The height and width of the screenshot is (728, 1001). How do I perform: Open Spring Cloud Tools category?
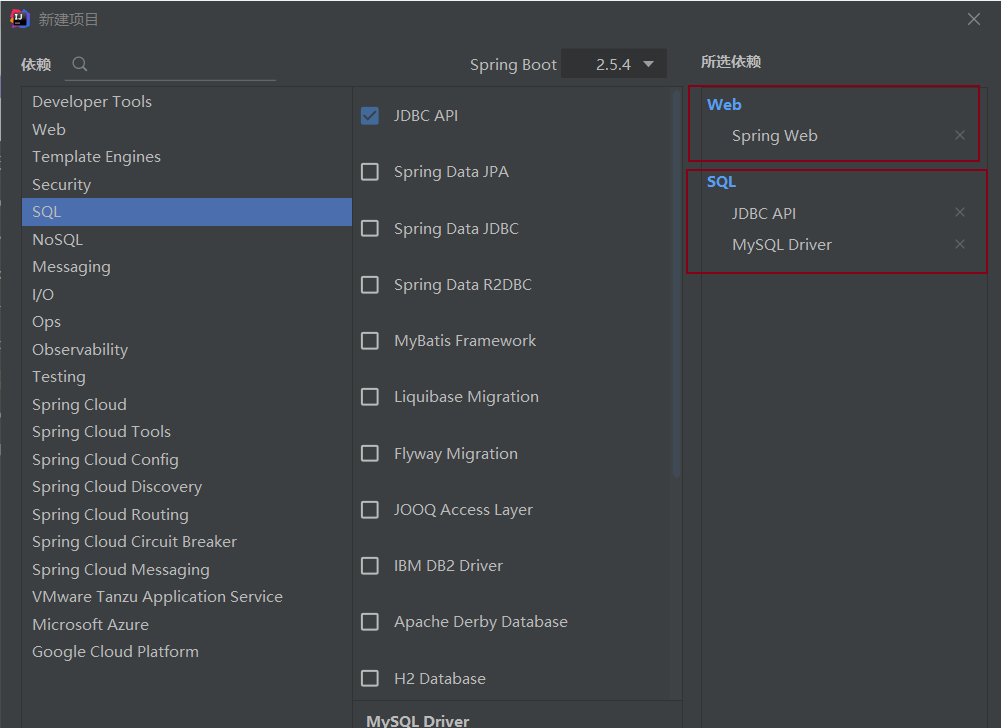[x=186, y=432]
